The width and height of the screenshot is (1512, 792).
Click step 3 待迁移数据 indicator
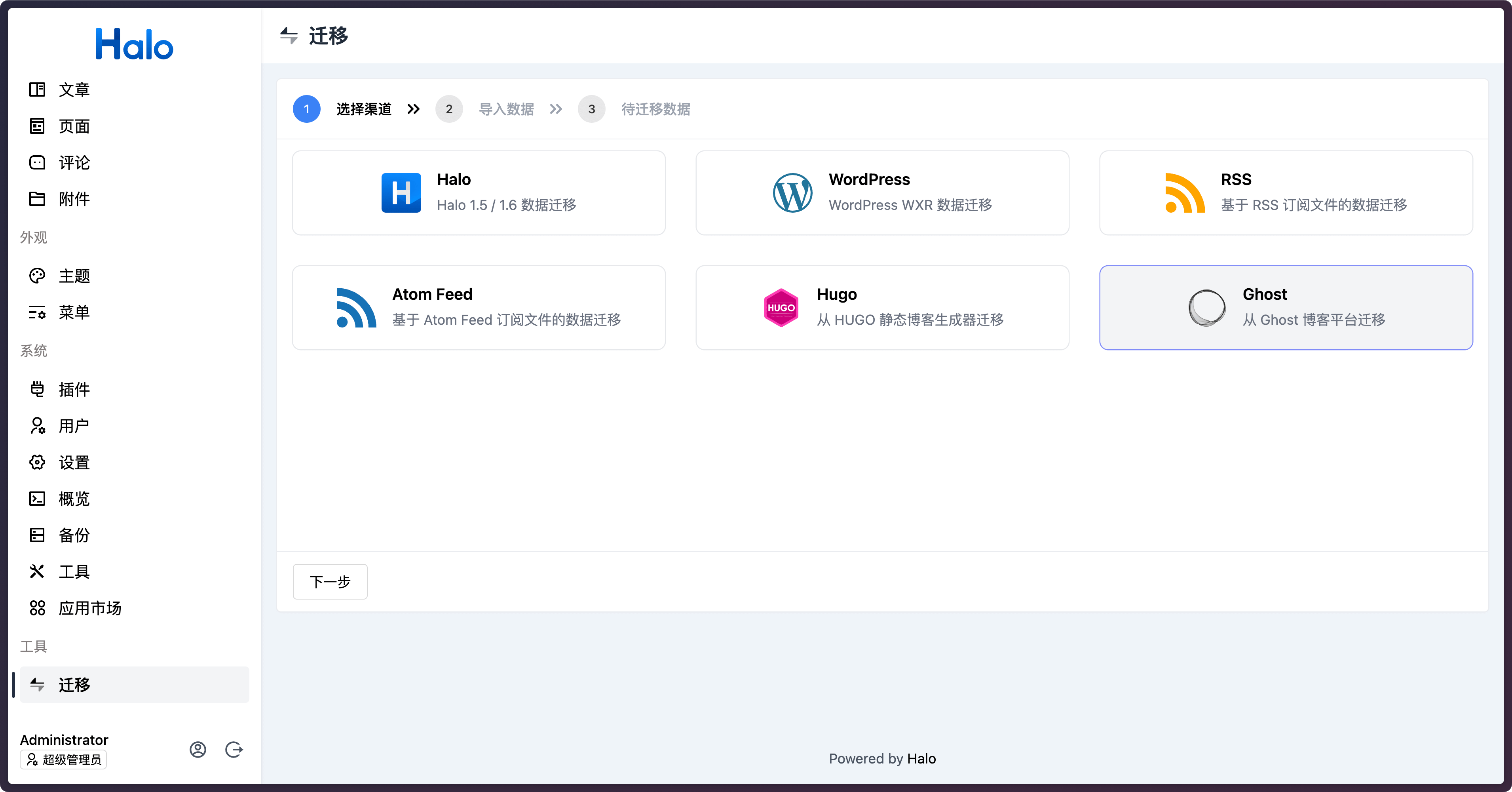point(592,109)
